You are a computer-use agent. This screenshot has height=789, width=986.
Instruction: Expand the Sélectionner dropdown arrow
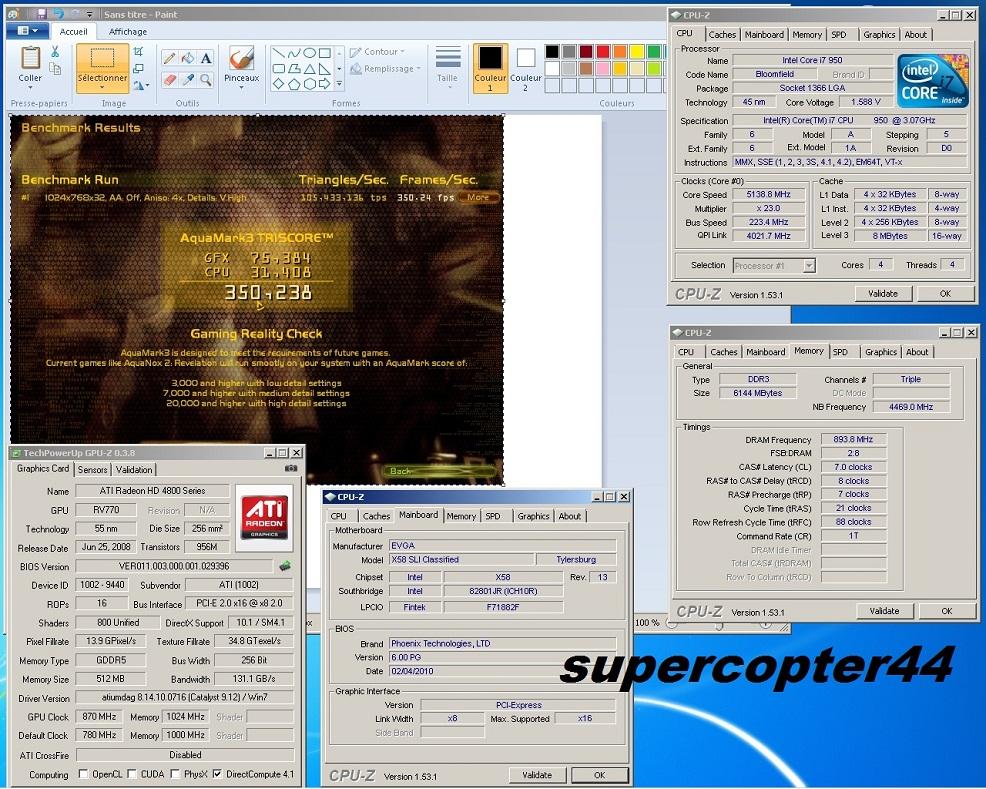click(x=102, y=87)
